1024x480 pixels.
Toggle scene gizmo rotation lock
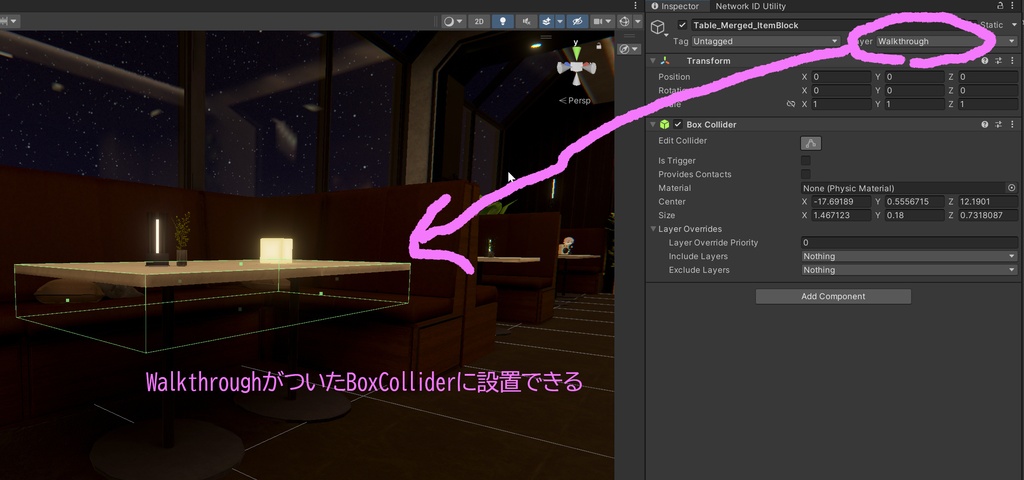tap(599, 46)
